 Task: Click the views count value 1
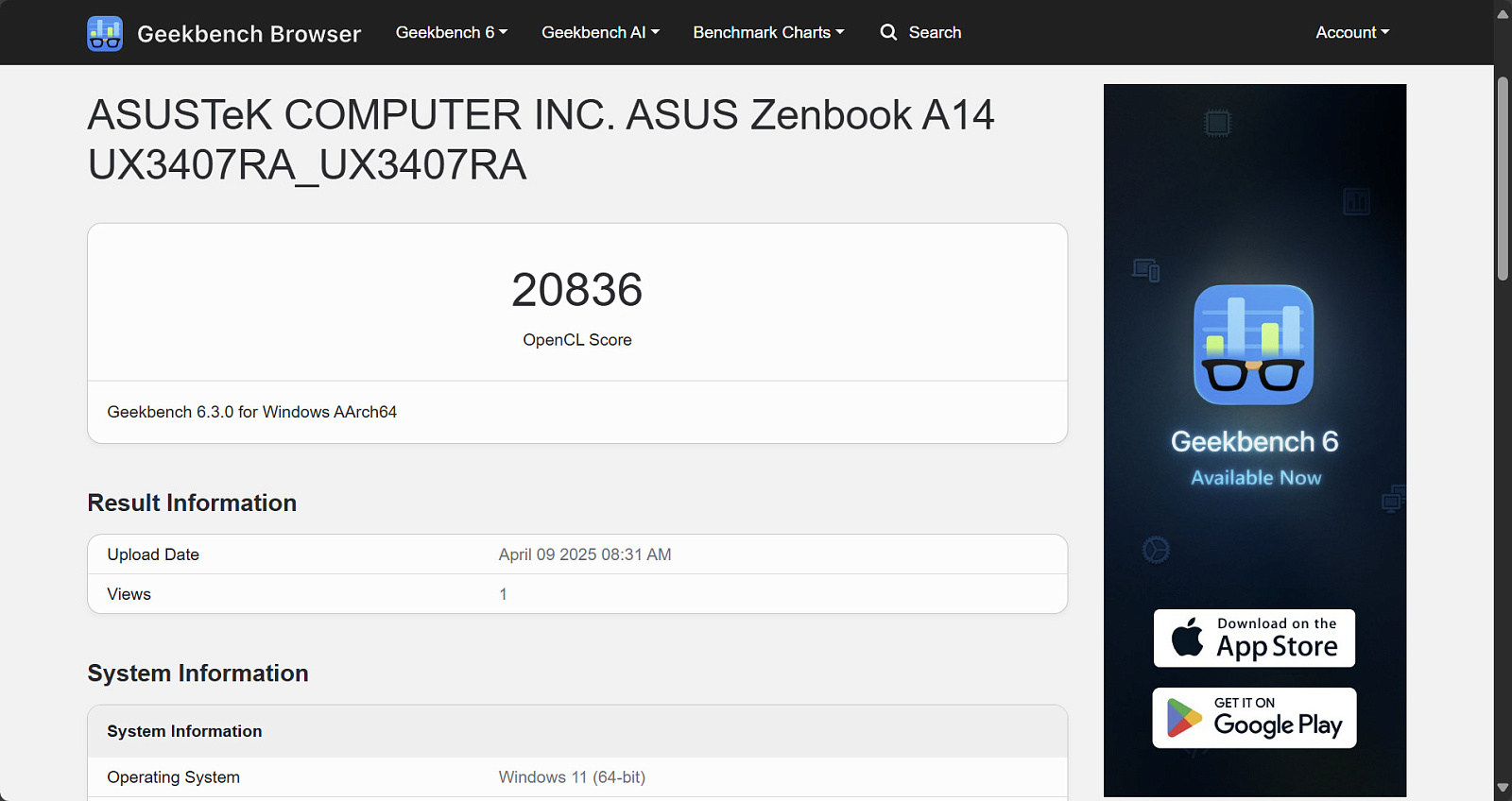coord(503,594)
